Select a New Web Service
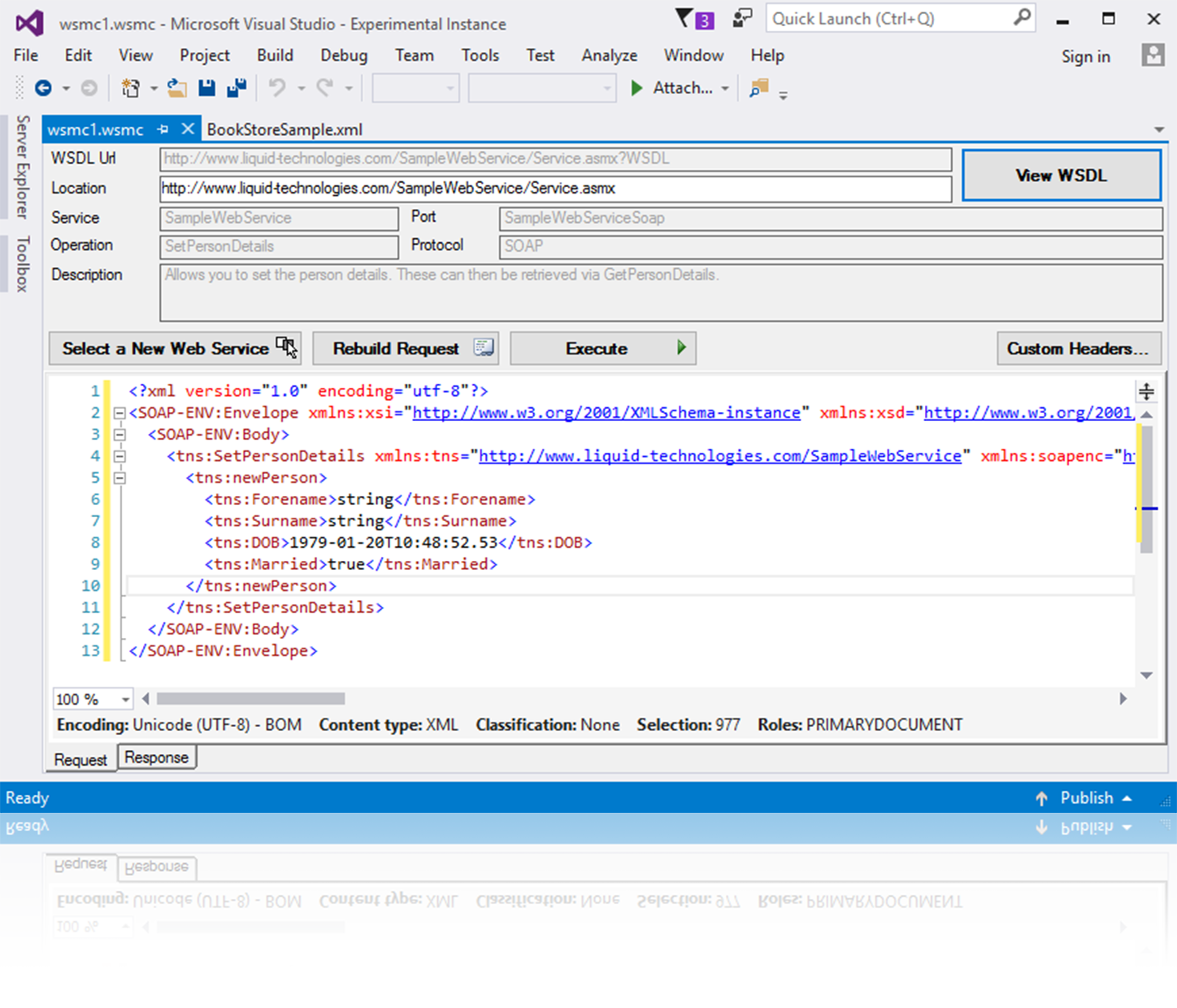Screen dimensions: 1177x1008 point(175,348)
